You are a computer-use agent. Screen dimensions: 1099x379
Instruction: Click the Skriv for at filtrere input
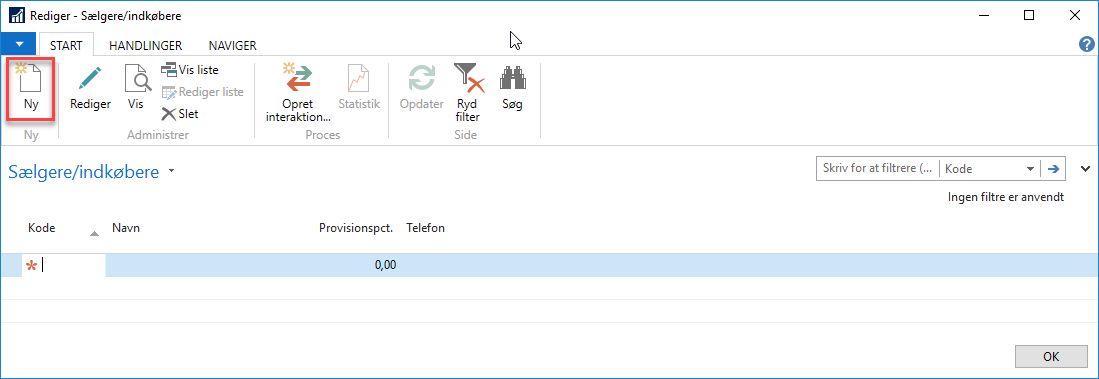tap(878, 169)
